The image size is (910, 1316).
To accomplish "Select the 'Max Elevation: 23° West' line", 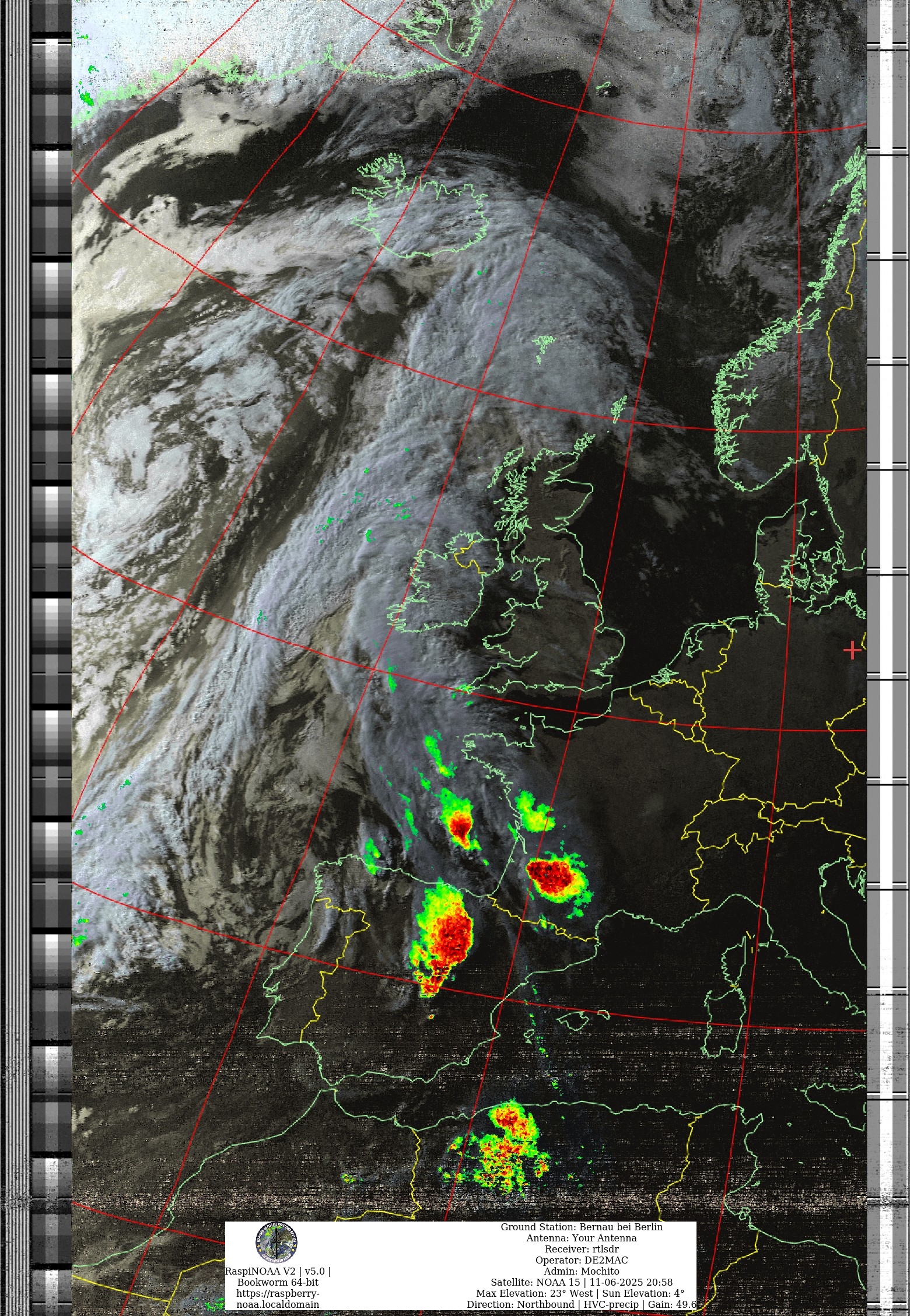I will tap(582, 1293).
